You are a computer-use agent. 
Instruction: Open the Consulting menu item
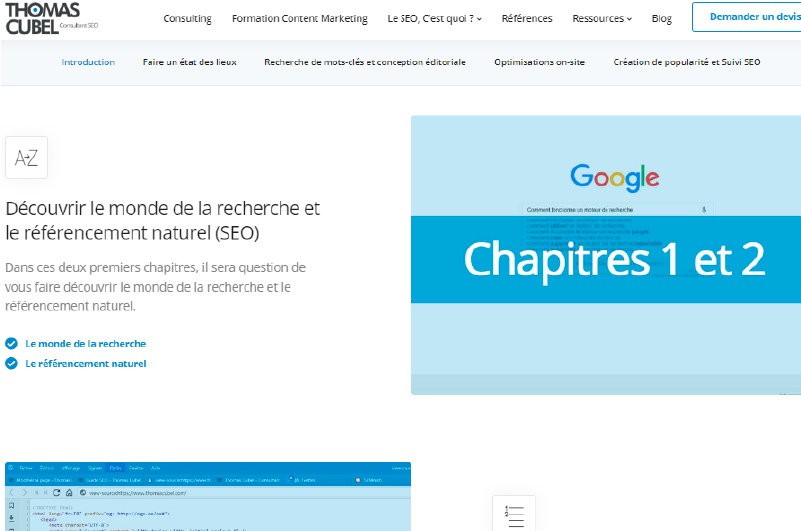[x=187, y=18]
